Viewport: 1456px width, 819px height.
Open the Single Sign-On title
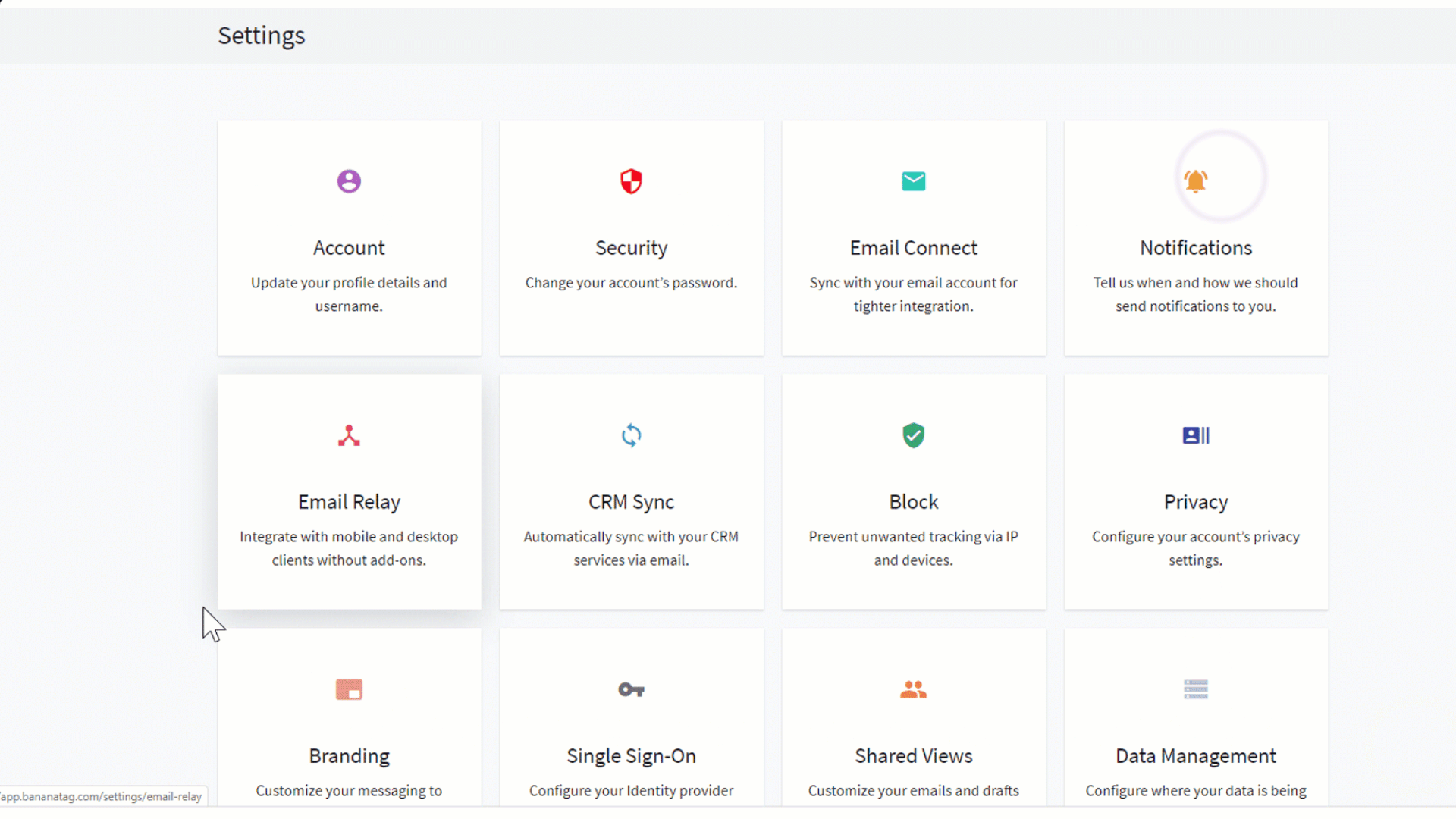coord(631,756)
